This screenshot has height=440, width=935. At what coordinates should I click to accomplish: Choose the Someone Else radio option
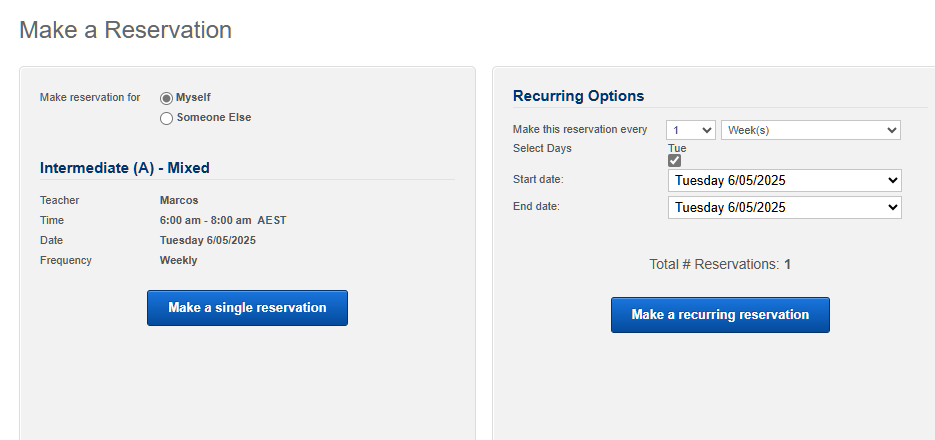(166, 118)
